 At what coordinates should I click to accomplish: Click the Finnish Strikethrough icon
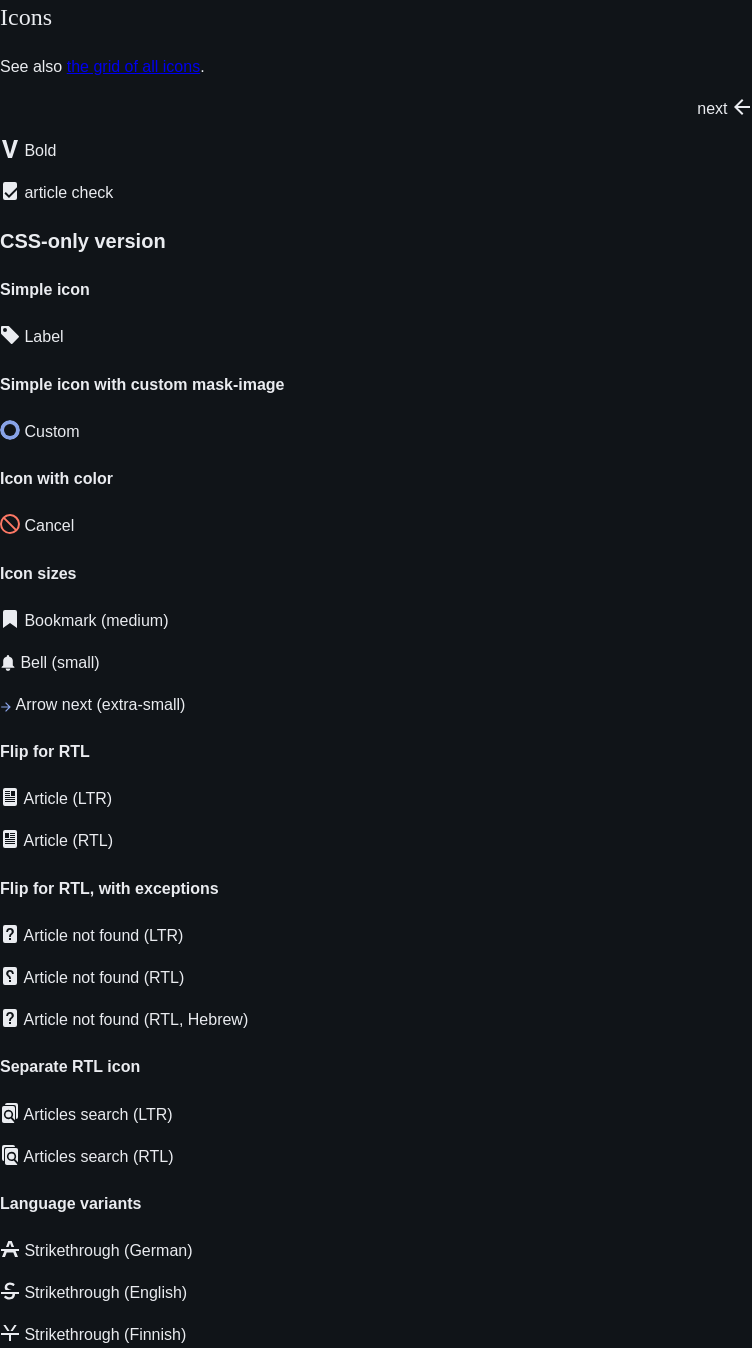coord(10,1333)
